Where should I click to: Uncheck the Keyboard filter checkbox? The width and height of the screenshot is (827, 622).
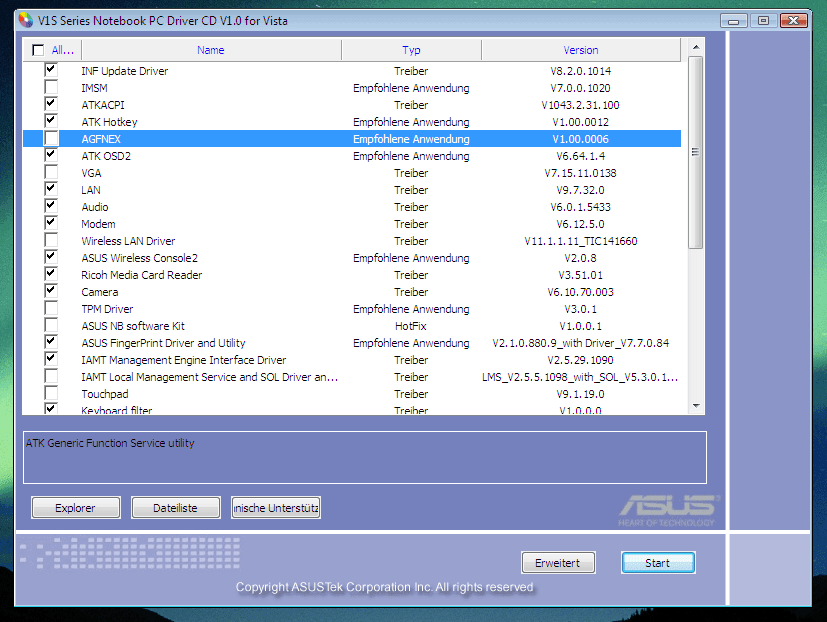(x=51, y=408)
